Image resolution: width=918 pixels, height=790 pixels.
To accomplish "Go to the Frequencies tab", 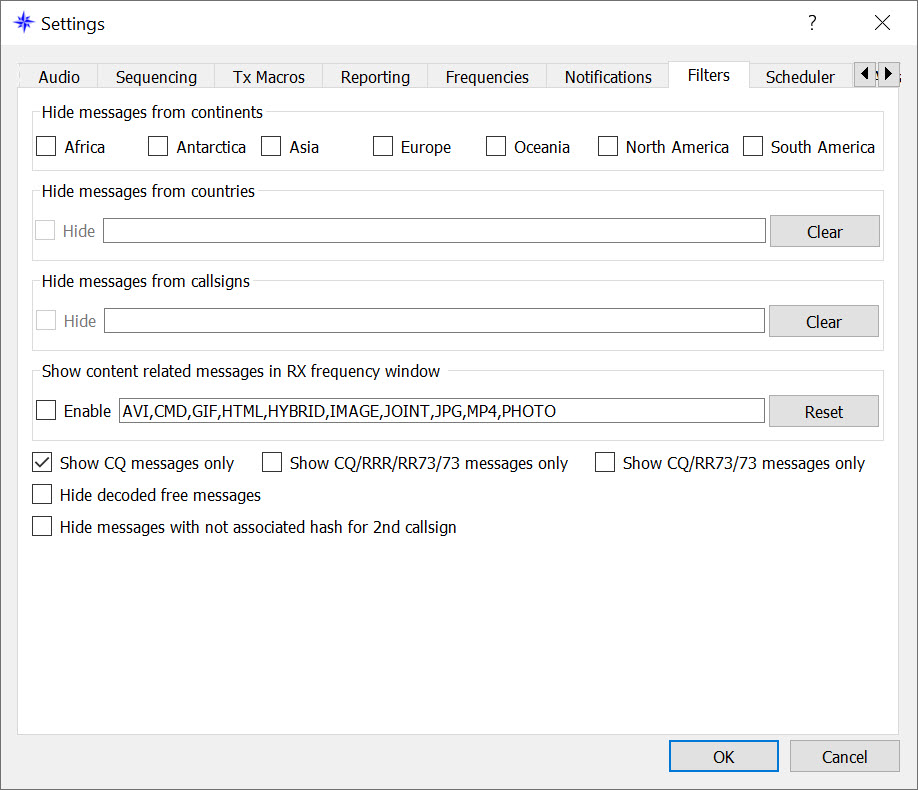I will point(487,77).
